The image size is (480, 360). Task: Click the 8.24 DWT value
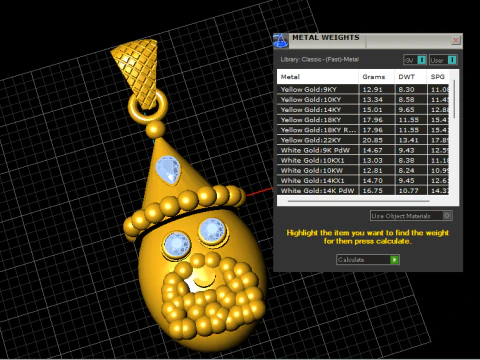[x=406, y=170]
